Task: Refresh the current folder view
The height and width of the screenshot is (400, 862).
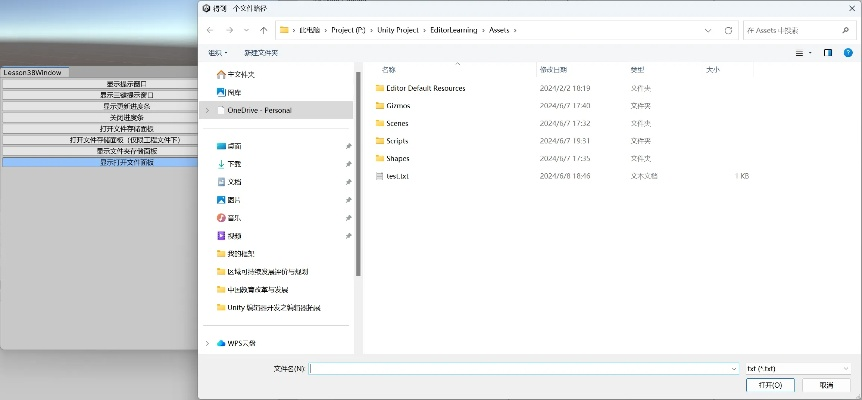Action: coord(728,30)
